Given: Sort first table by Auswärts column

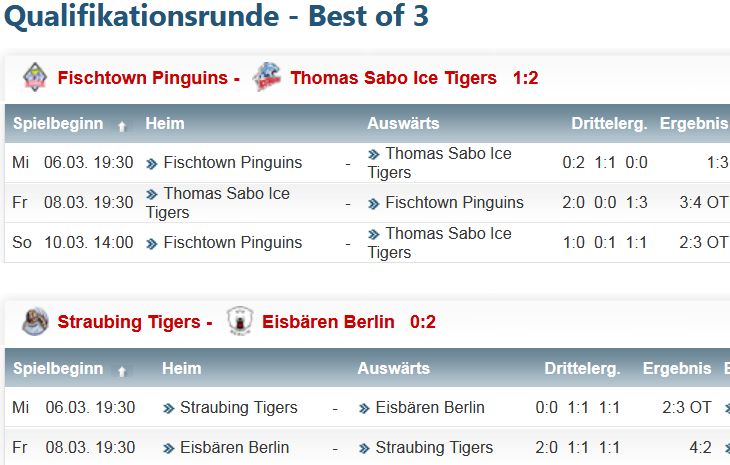Looking at the screenshot, I should (403, 123).
